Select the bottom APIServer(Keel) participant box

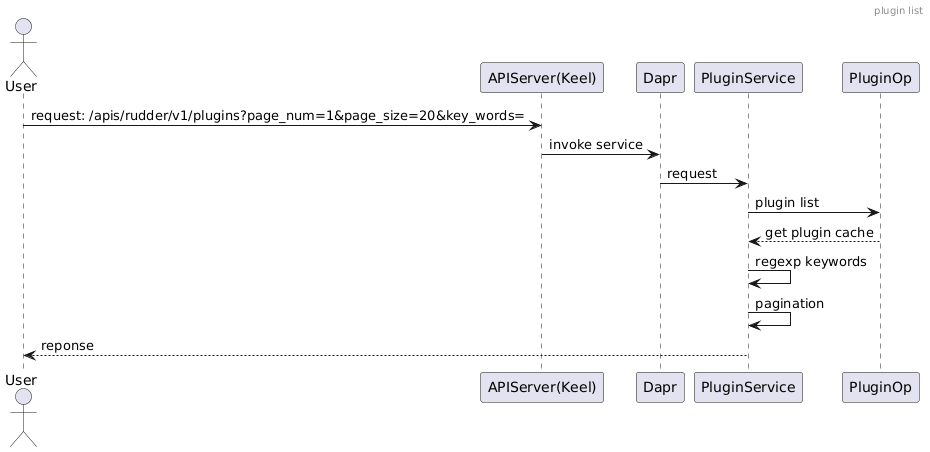pyautogui.click(x=542, y=388)
